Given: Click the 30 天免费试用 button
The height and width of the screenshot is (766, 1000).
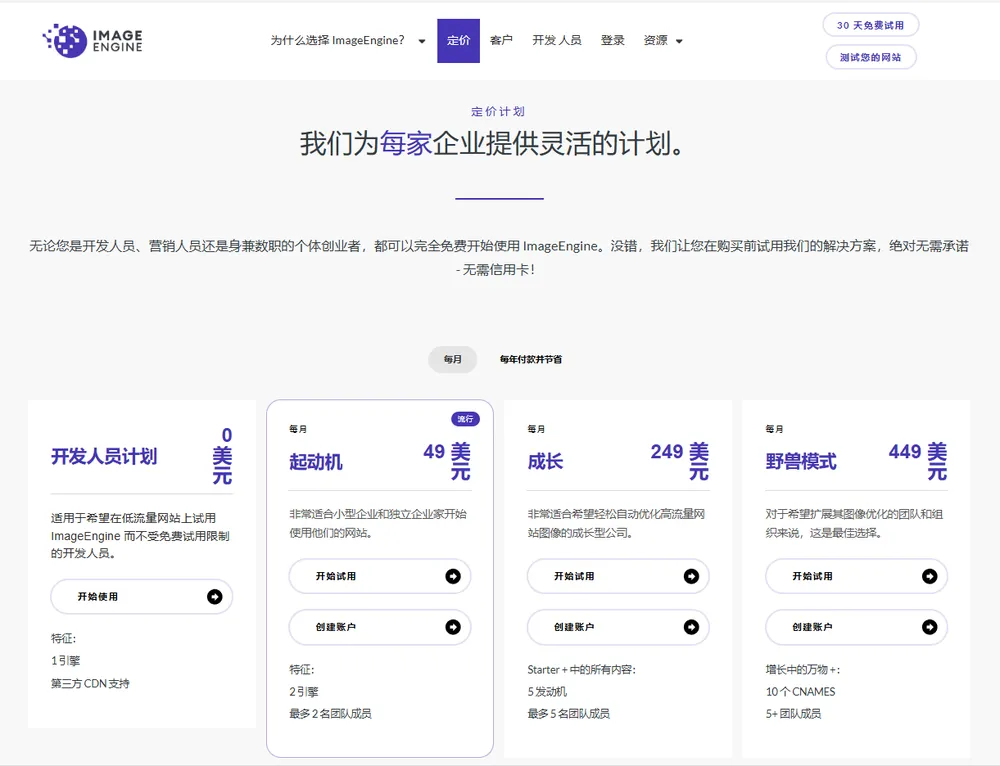Looking at the screenshot, I should click(x=870, y=24).
